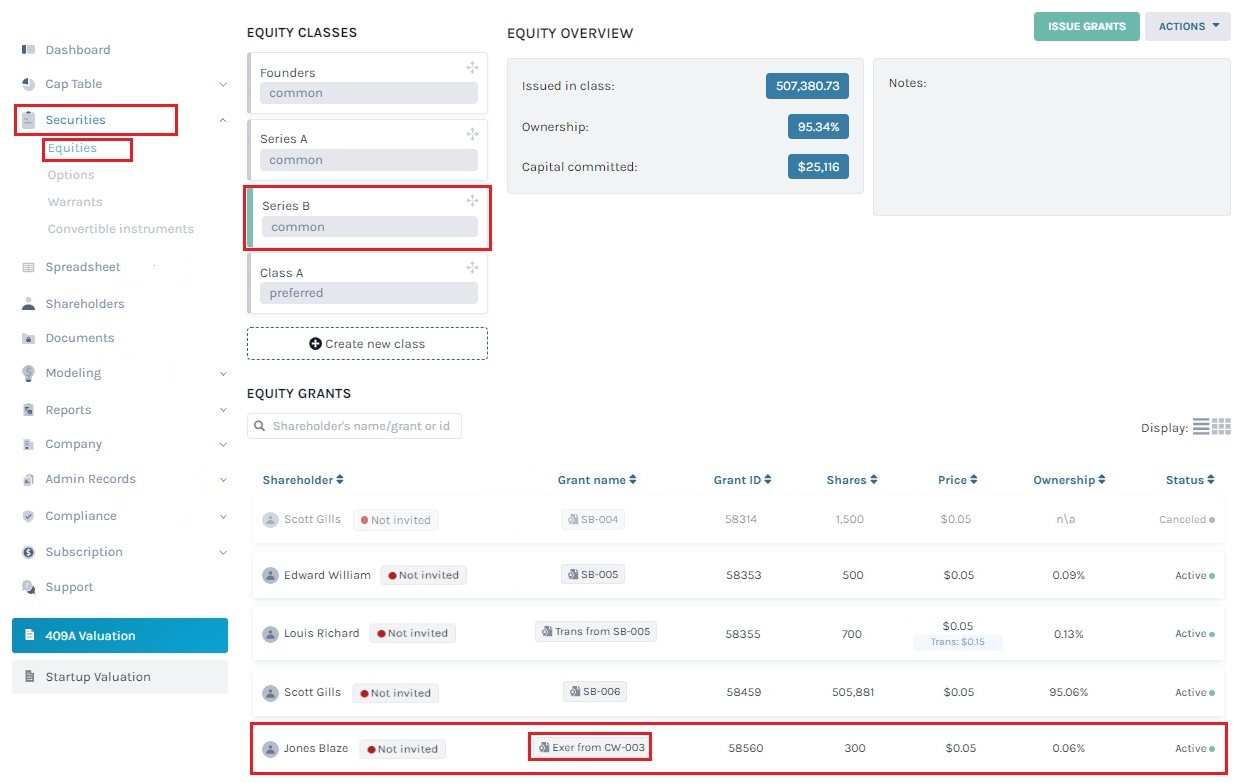Viewport: 1237px width, 783px height.
Task: Click the Company building icon
Action: tap(28, 444)
